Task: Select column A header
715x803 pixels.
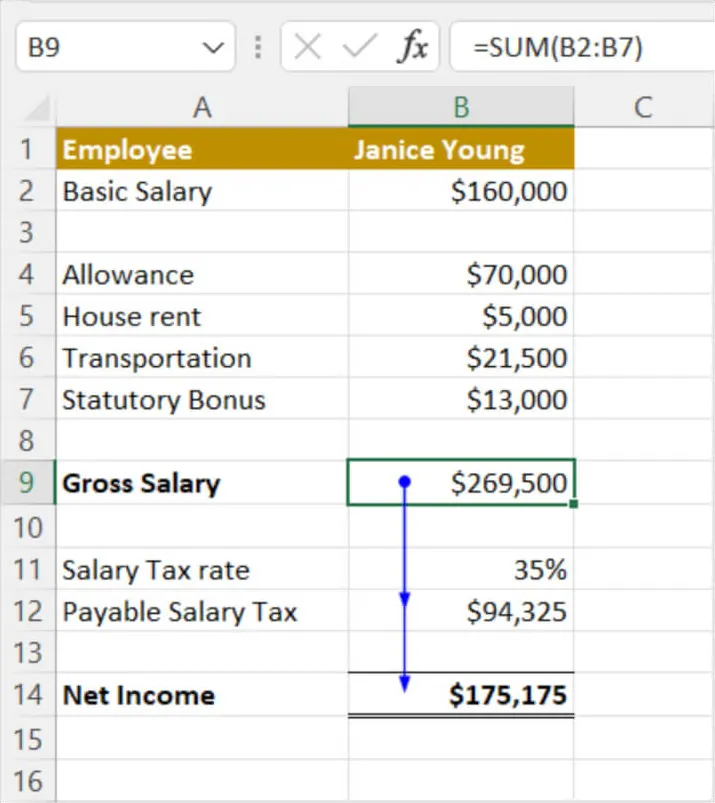Action: (202, 107)
